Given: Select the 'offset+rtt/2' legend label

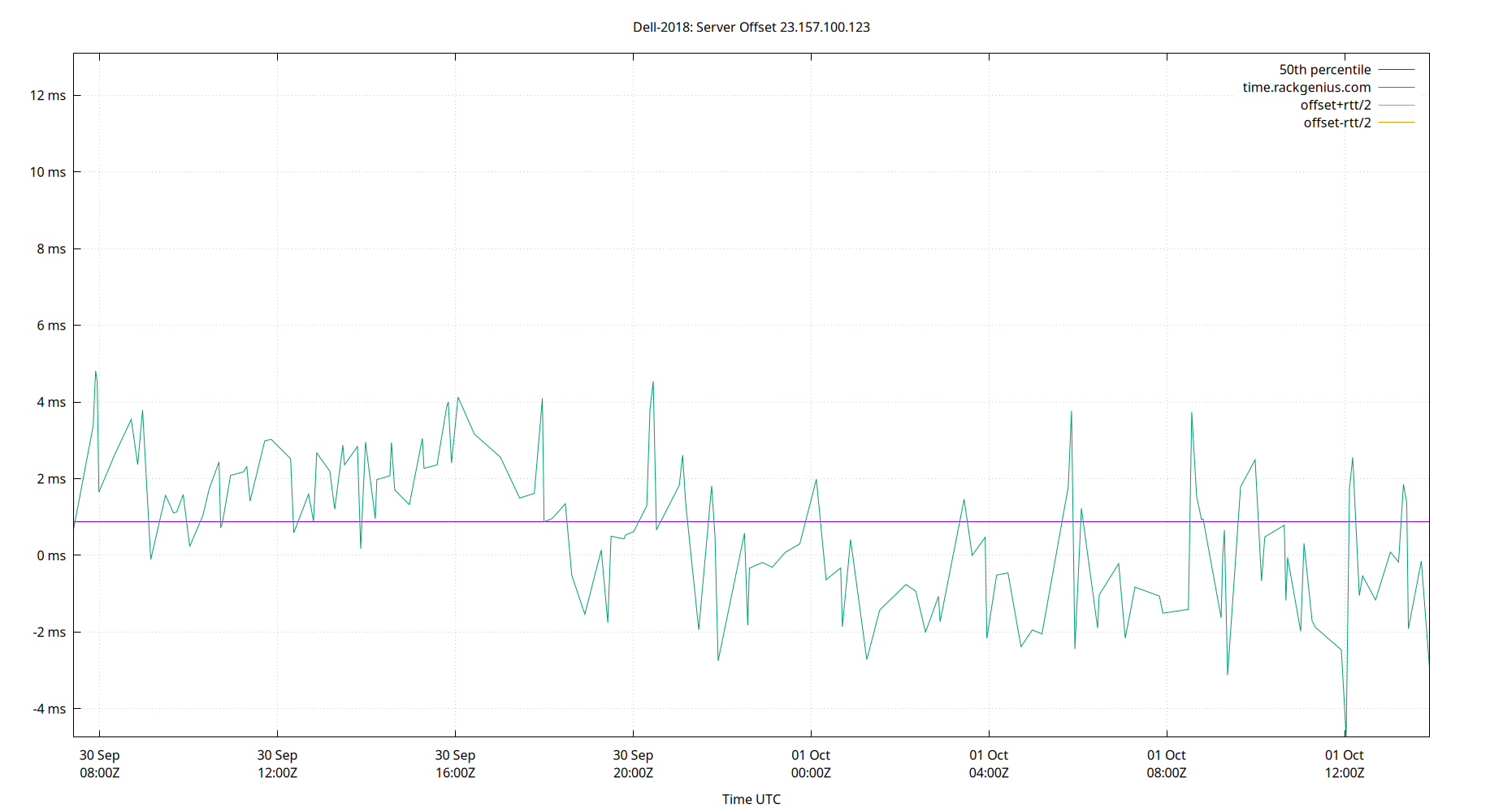Looking at the screenshot, I should [1335, 106].
